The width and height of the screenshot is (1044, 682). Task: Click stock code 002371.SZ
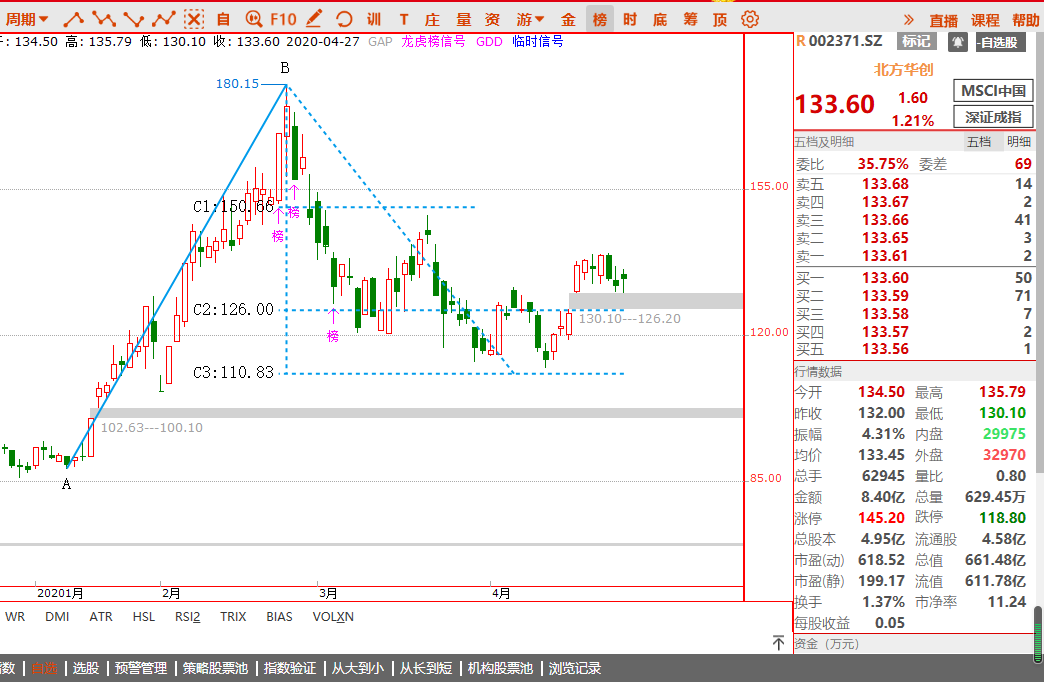click(x=846, y=41)
